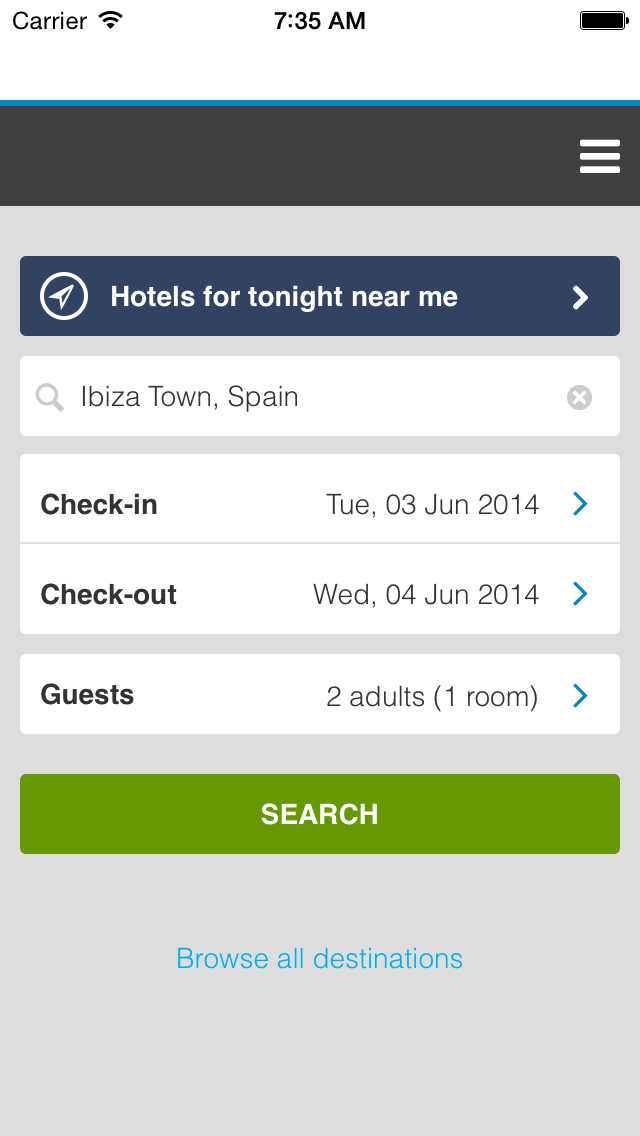
Task: Tap the location compass arrow icon
Action: pos(64,296)
